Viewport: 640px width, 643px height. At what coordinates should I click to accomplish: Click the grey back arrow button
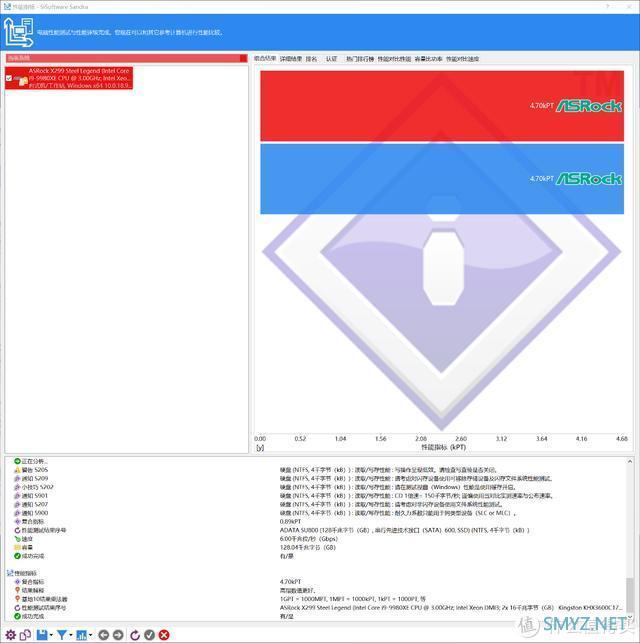click(104, 635)
